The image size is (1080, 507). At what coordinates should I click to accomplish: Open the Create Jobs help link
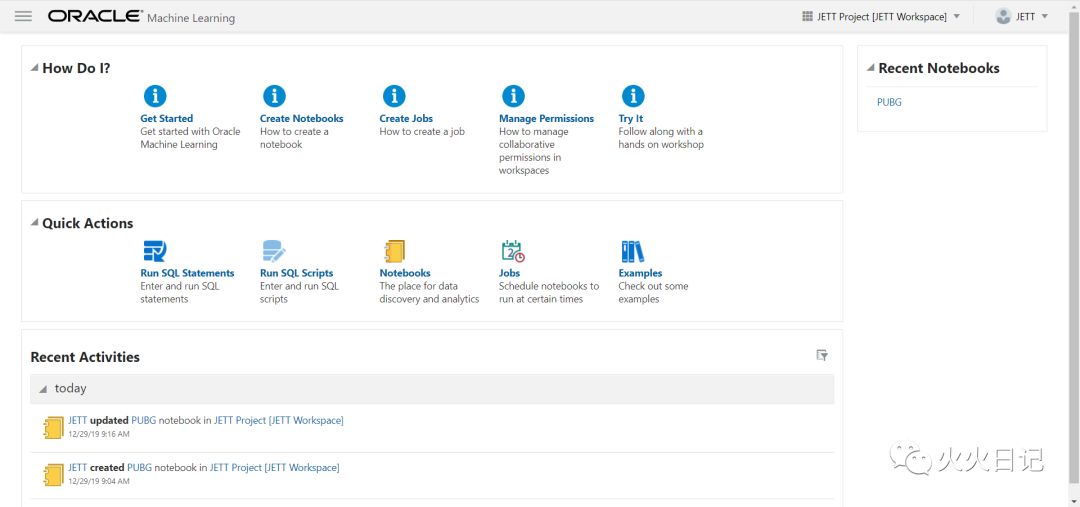click(x=406, y=118)
